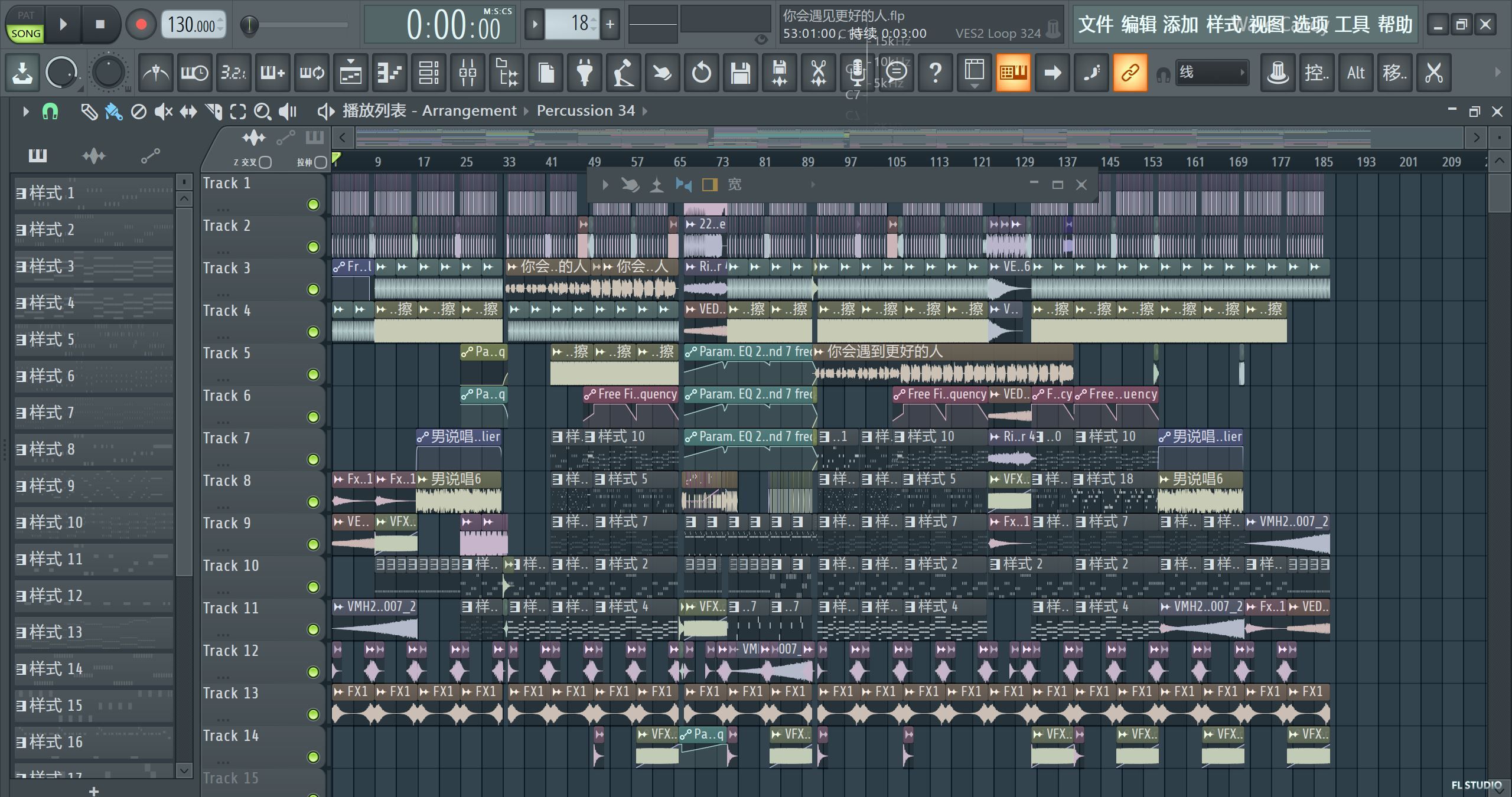Toggle the 3-2-1 countdown icon

(x=233, y=73)
